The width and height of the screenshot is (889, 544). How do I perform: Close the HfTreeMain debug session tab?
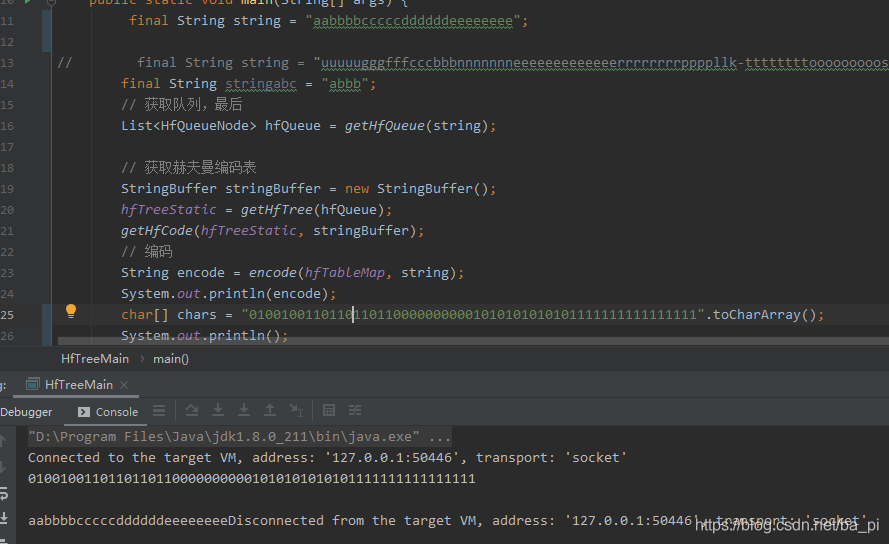pos(124,385)
